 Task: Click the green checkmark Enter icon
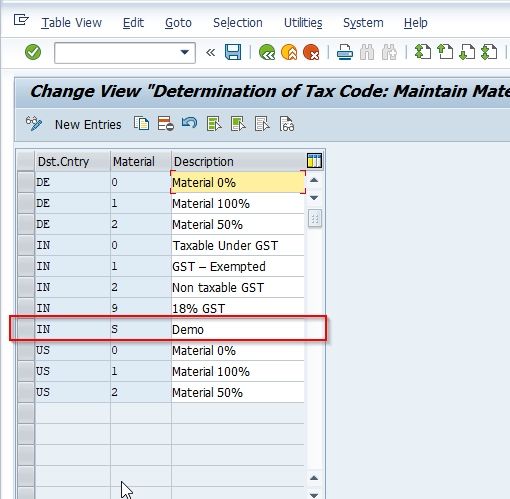click(33, 52)
